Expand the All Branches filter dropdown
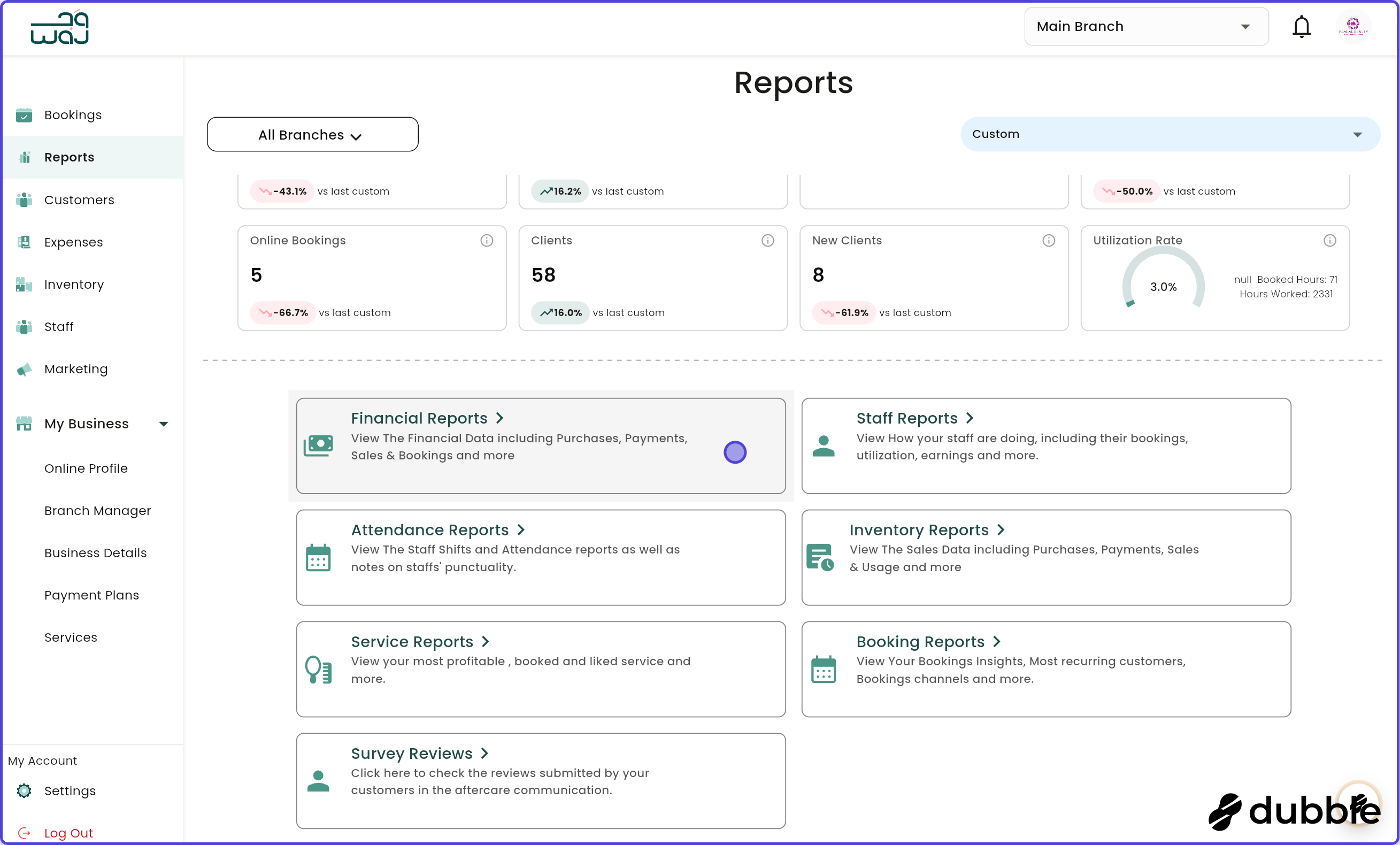This screenshot has height=845, width=1400. 312,135
